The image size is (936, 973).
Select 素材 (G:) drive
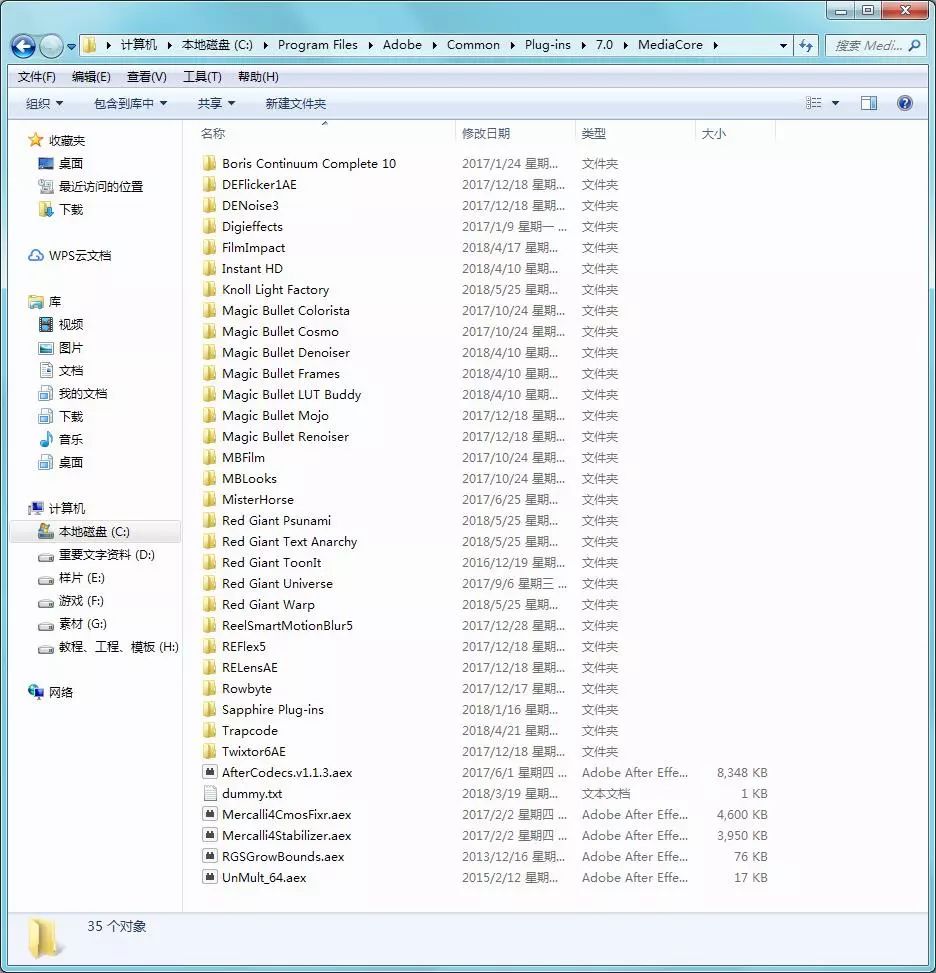tap(83, 624)
